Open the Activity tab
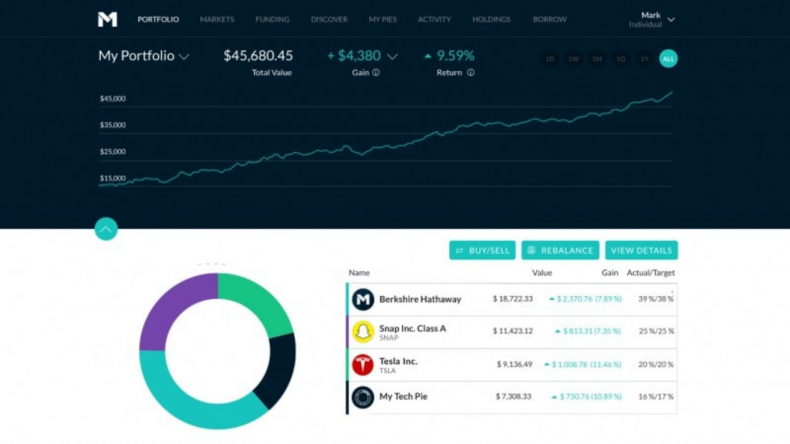Viewport: 790px width, 444px height. click(434, 19)
